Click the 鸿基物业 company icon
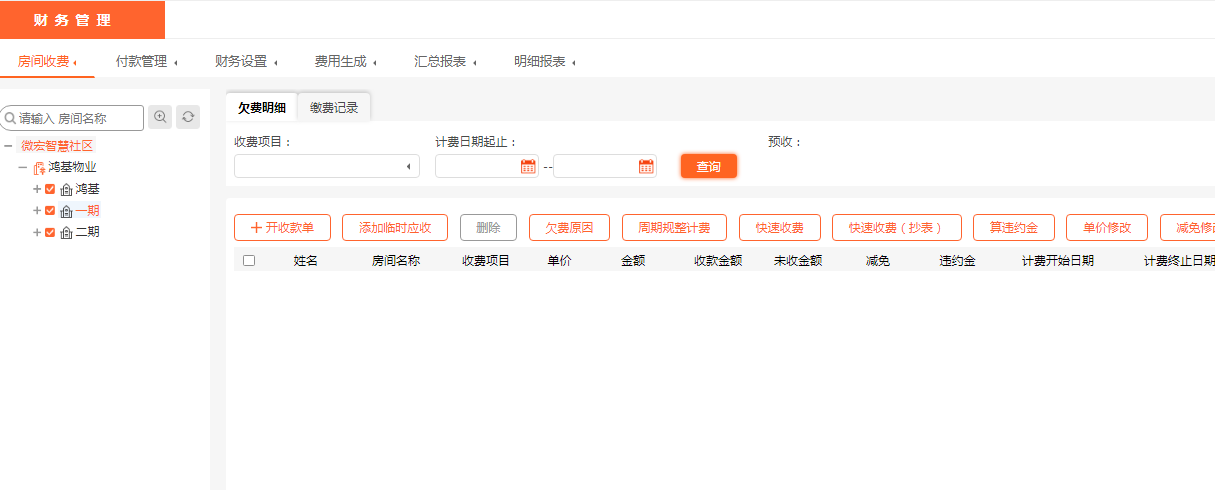 pos(39,168)
